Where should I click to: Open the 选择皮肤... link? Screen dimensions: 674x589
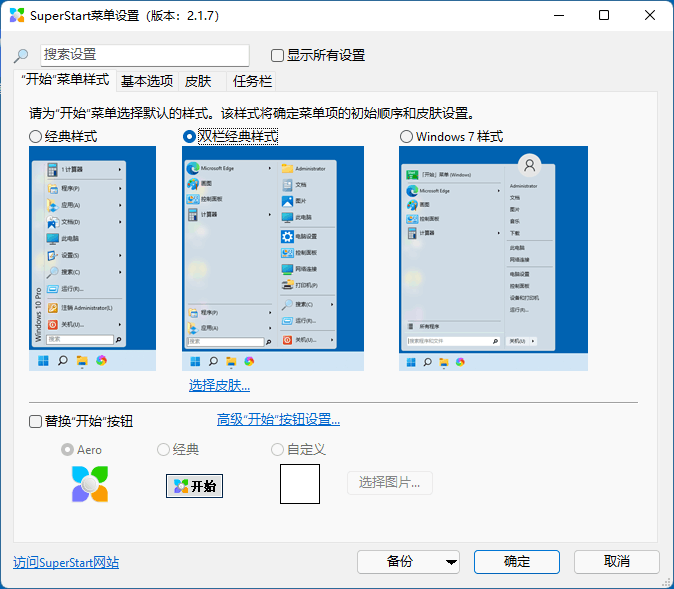(219, 385)
